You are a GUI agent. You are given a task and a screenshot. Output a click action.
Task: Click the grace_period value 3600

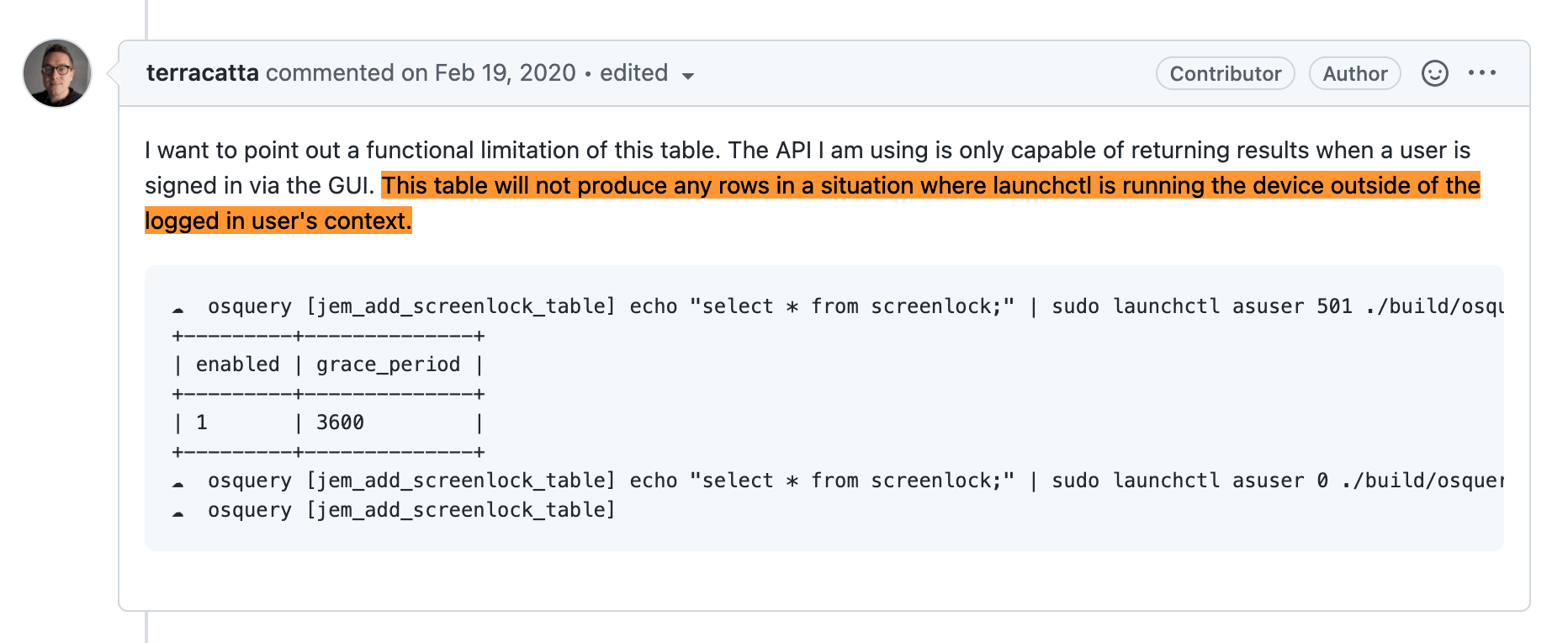coord(340,422)
